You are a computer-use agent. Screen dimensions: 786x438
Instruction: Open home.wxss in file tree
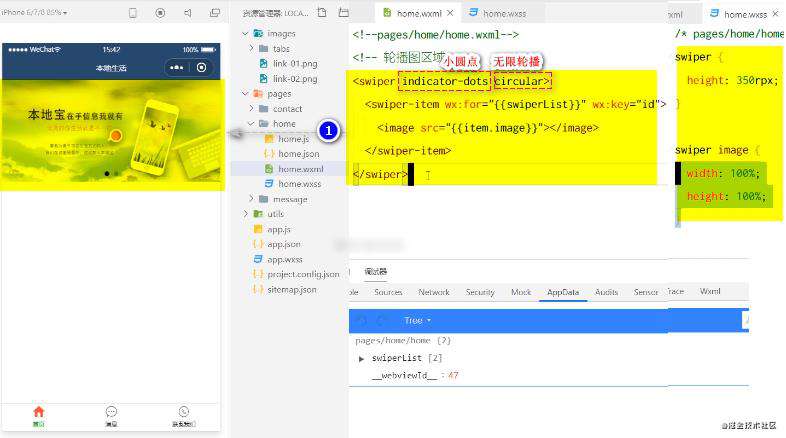[x=300, y=184]
